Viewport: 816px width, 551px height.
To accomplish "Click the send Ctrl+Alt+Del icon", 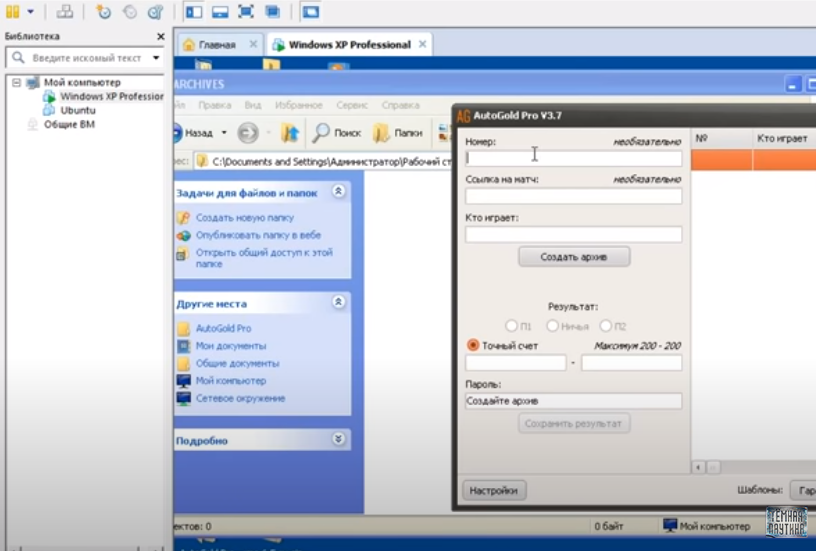I will (65, 12).
